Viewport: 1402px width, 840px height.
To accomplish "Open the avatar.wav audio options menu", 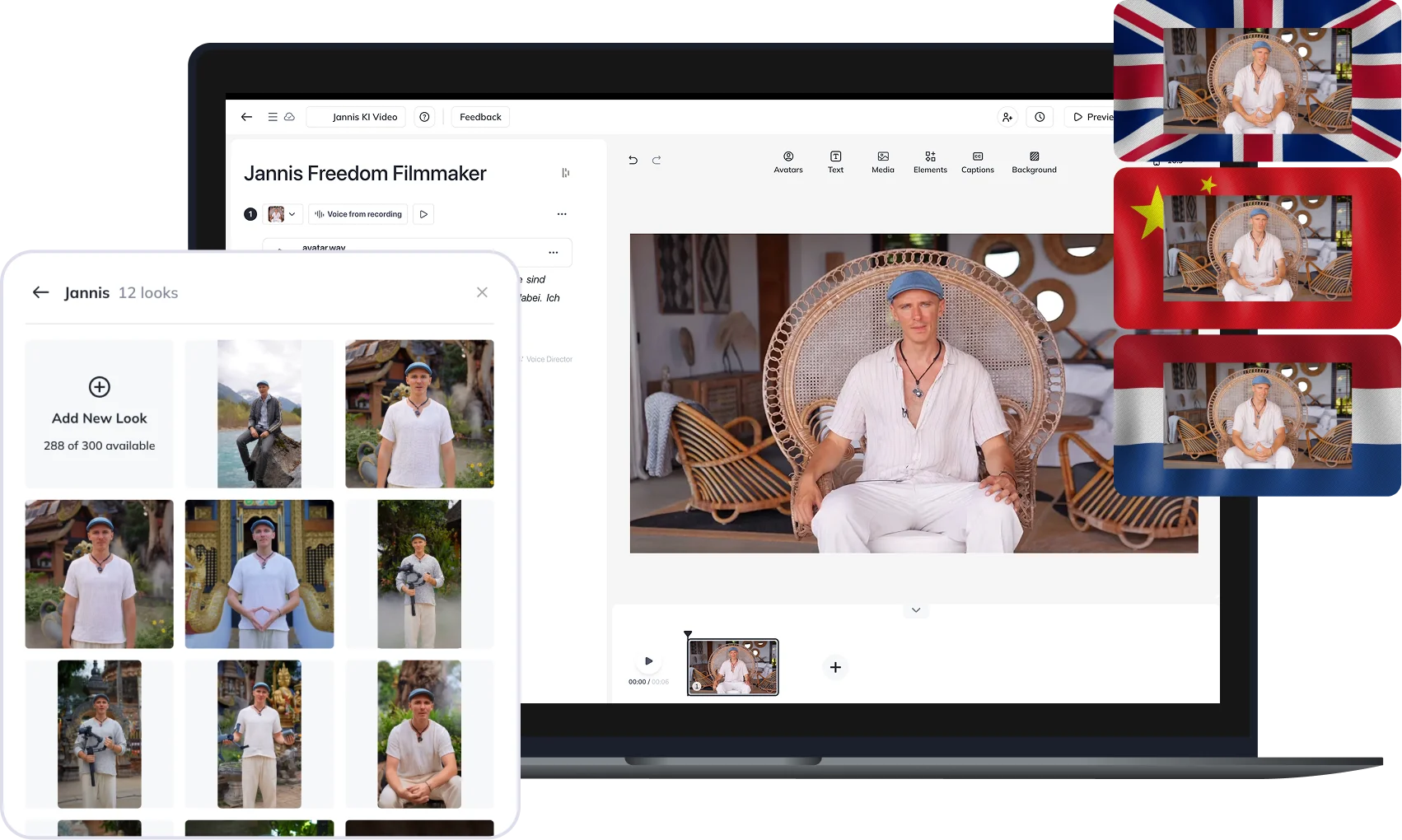I will pyautogui.click(x=554, y=252).
